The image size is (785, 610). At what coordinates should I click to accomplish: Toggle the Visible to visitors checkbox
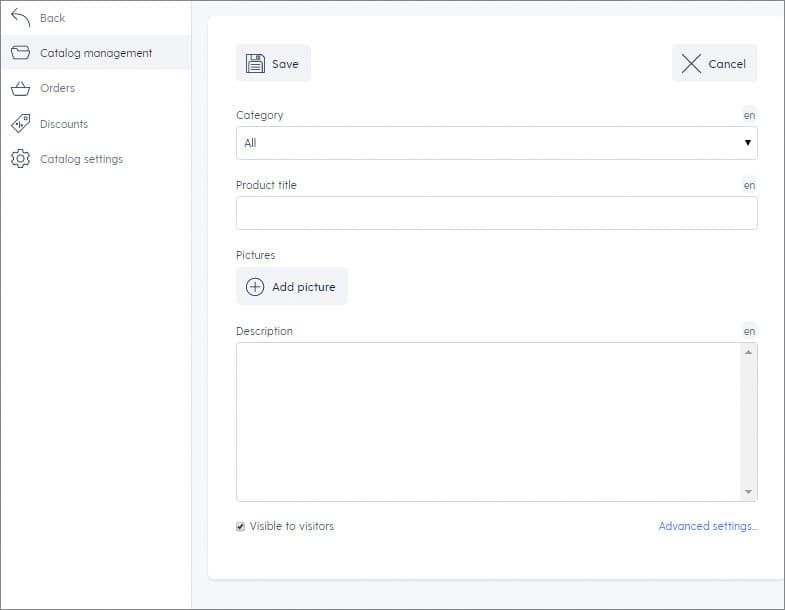tap(240, 526)
